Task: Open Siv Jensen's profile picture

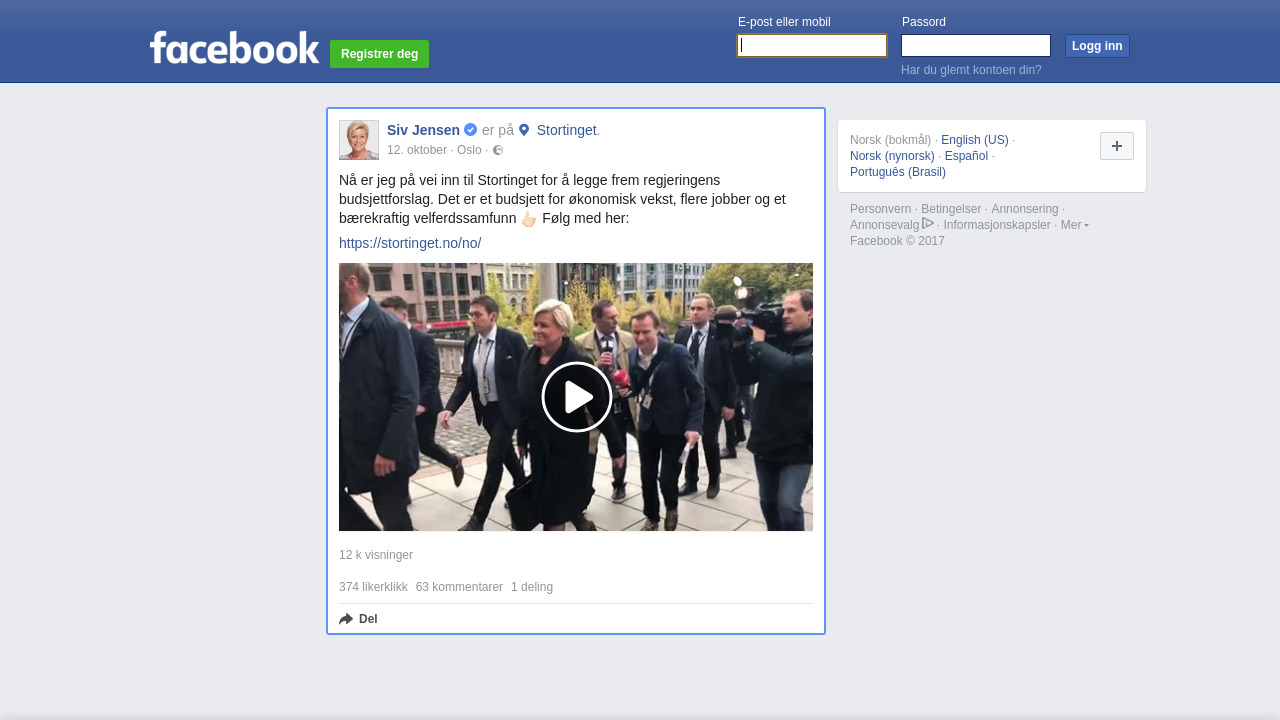Action: [359, 140]
